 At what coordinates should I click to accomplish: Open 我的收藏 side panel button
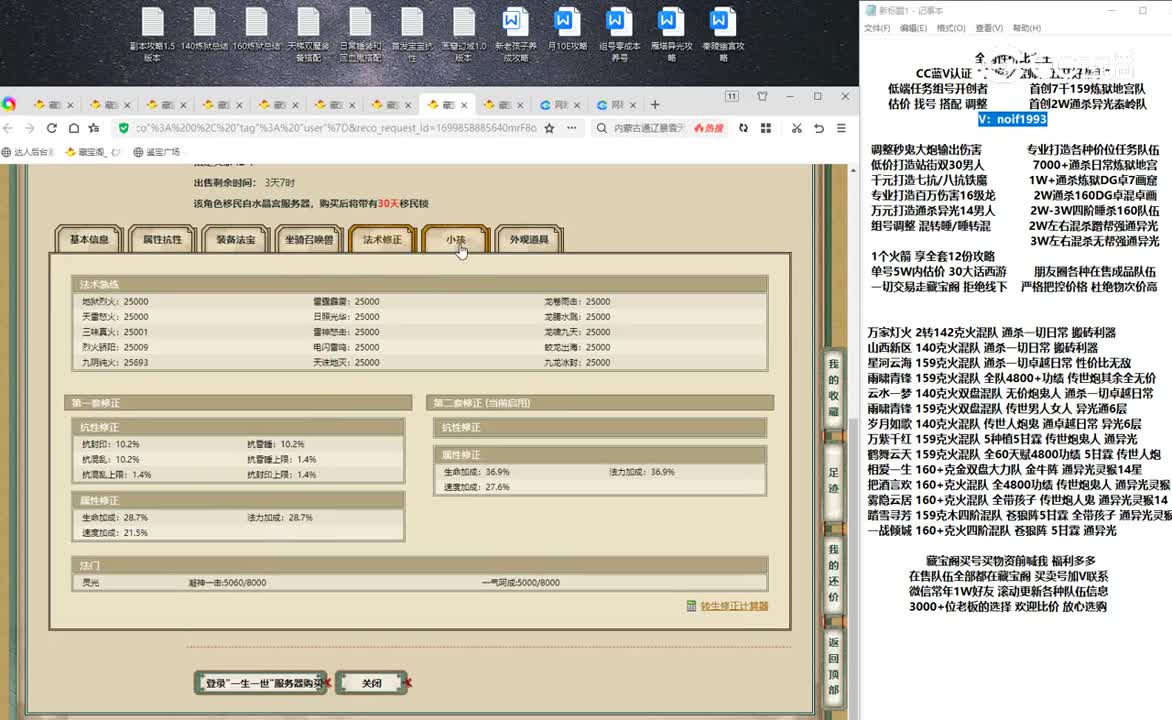833,387
